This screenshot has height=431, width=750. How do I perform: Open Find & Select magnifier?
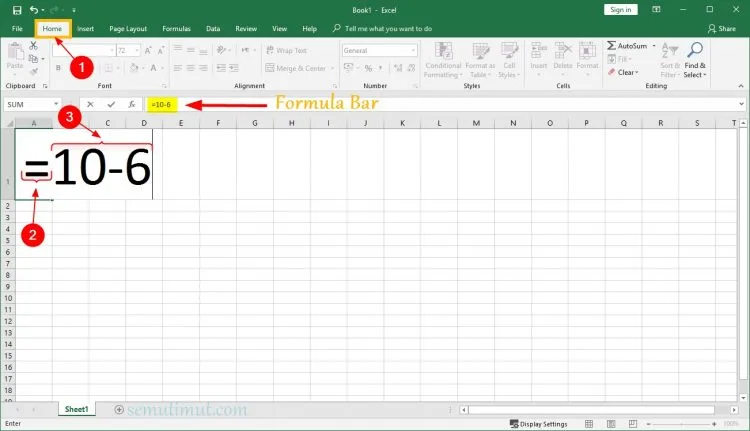pyautogui.click(x=695, y=60)
